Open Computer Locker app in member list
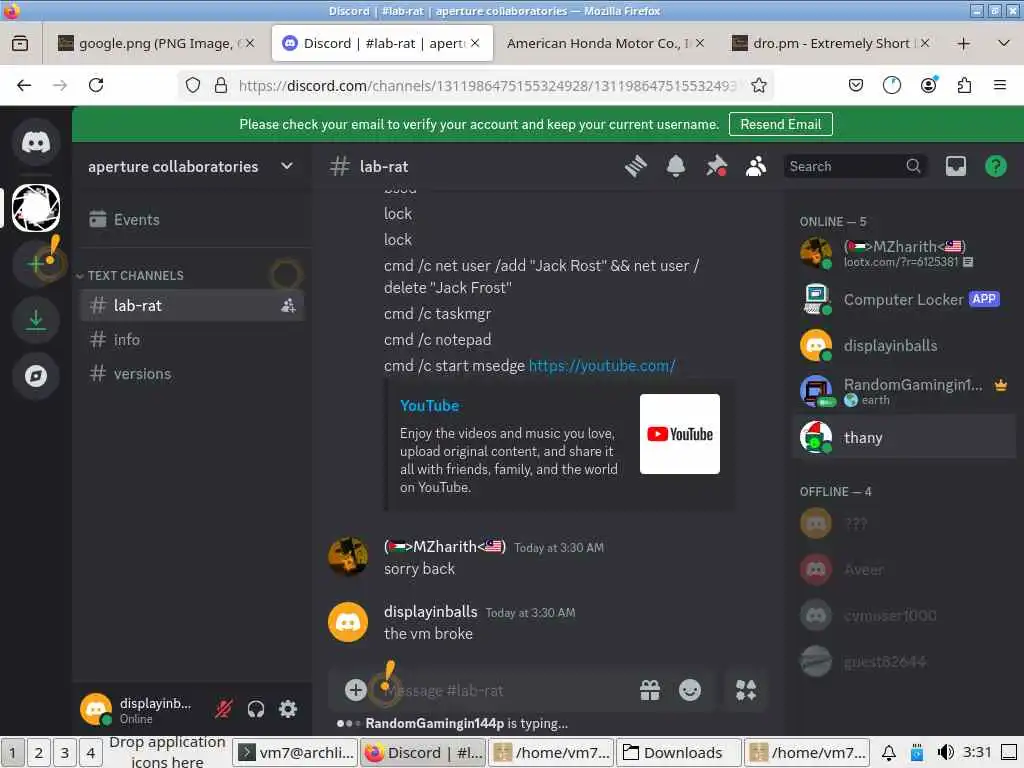Screen dimensions: 1024x768 [x=904, y=300]
